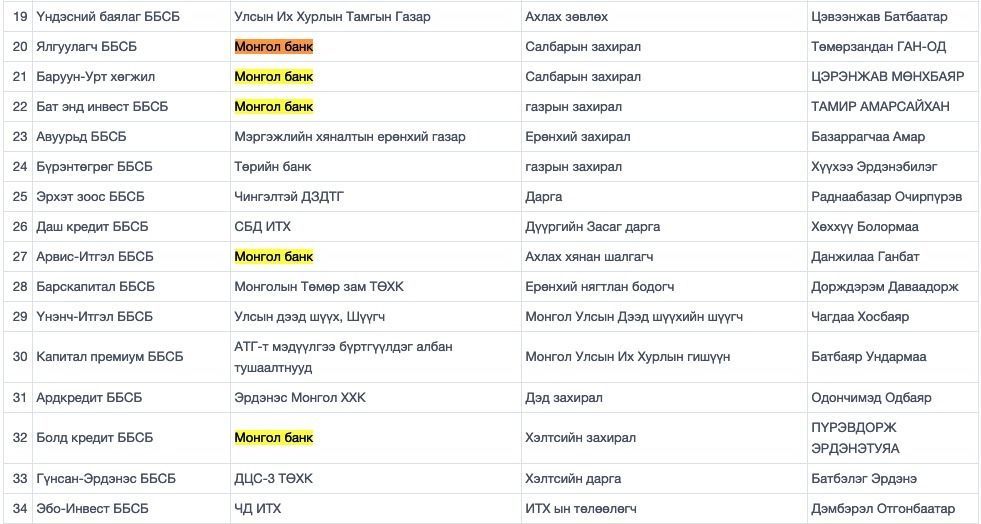Screen dimensions: 981x524
Task: Click the Эрдэнэс Монгол ХХК cell
Action: tap(299, 397)
